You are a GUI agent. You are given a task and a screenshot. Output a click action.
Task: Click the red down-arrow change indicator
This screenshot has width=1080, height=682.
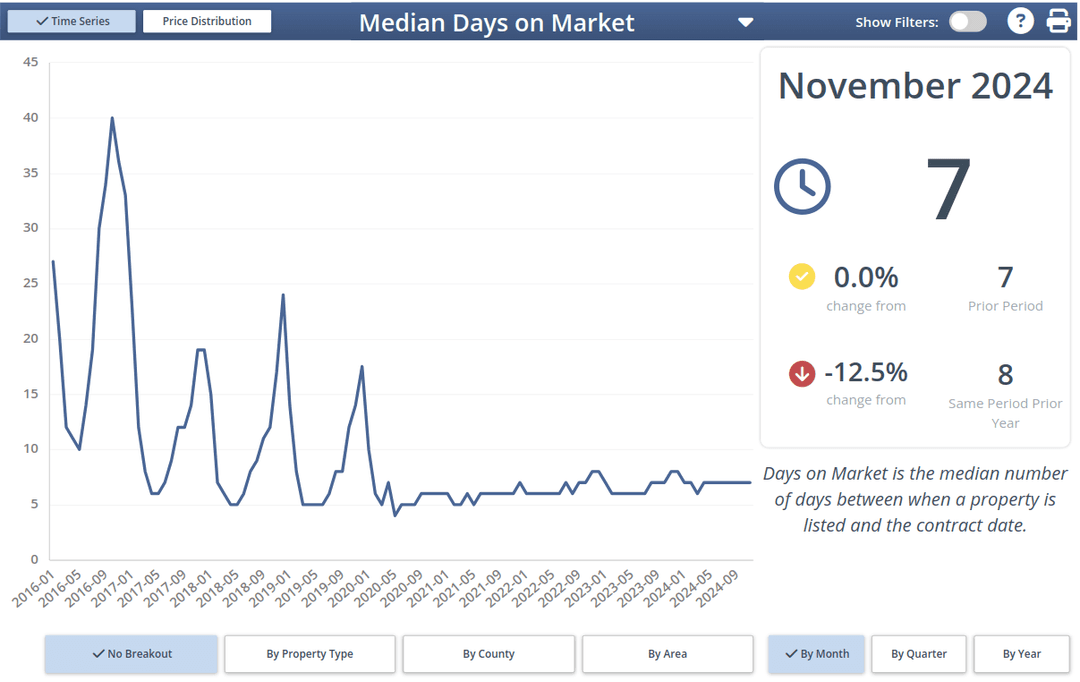[x=802, y=373]
